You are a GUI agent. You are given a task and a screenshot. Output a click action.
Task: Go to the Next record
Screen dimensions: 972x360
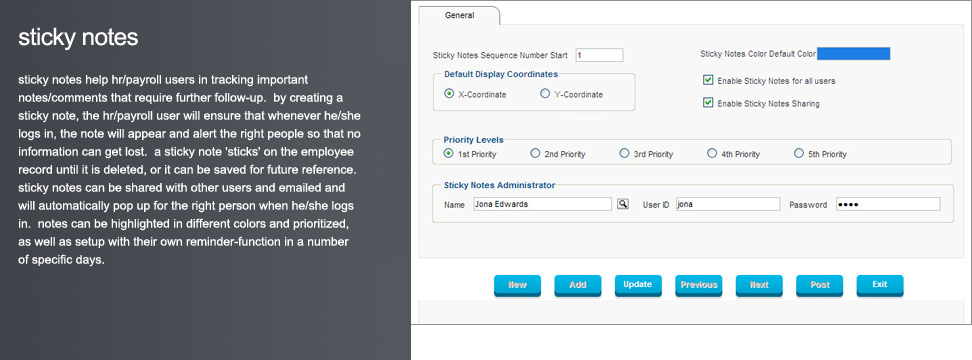click(x=759, y=285)
